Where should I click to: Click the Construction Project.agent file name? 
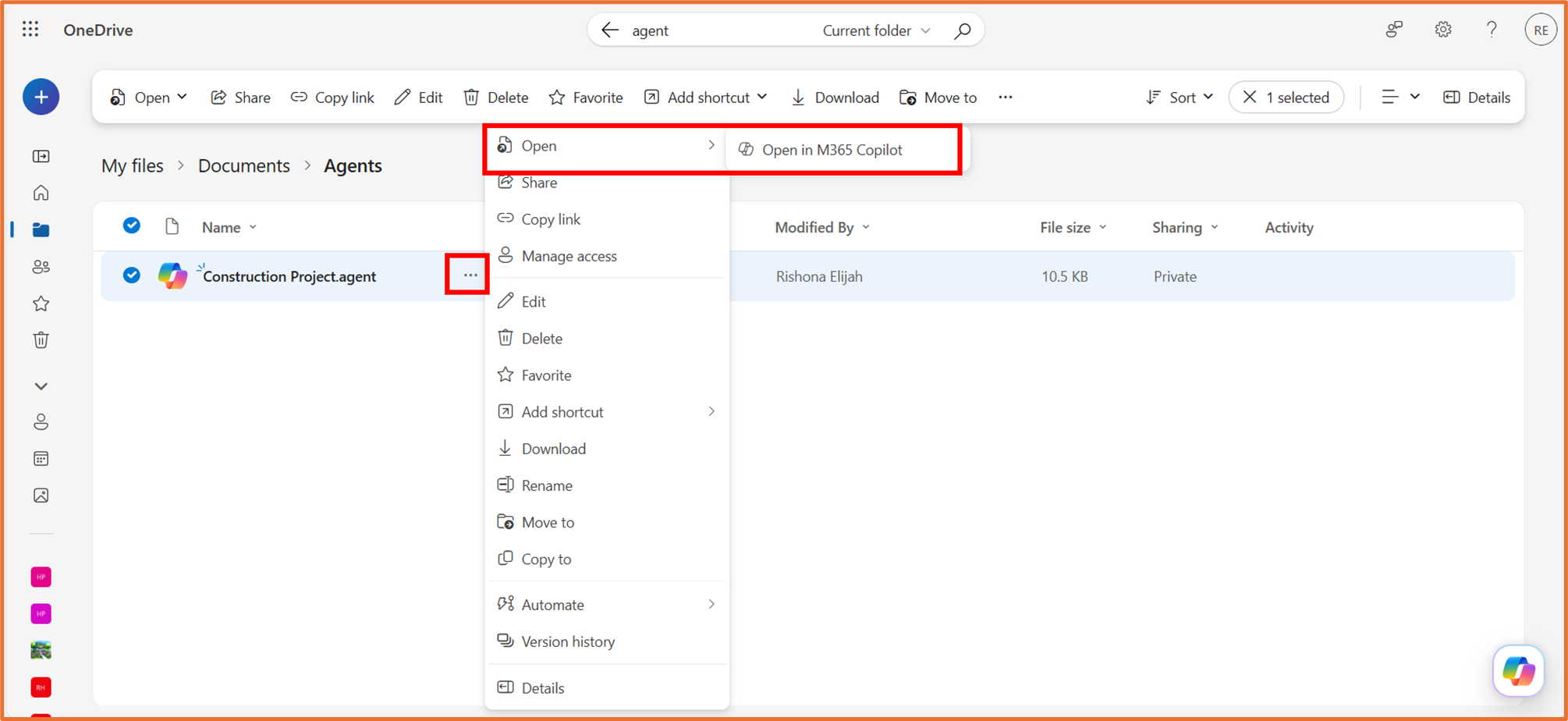(x=289, y=276)
